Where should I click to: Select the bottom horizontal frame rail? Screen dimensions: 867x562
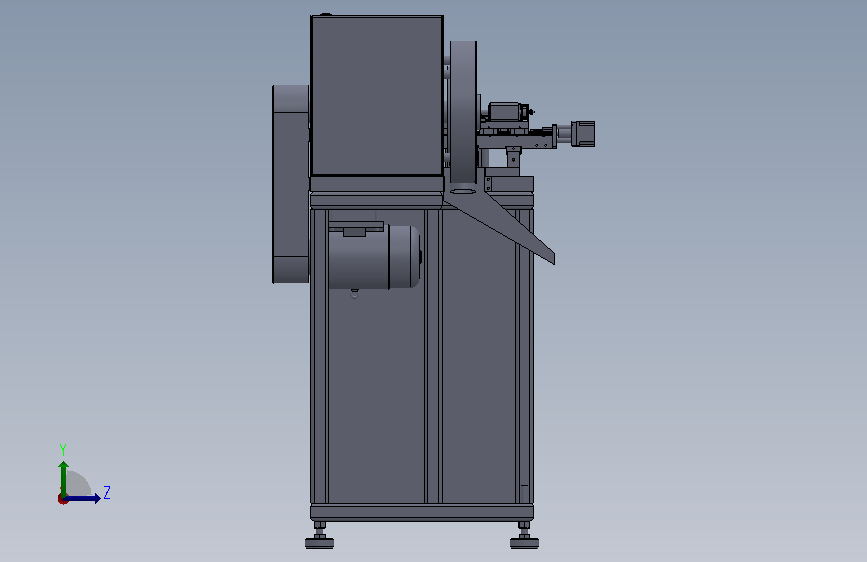click(x=422, y=512)
